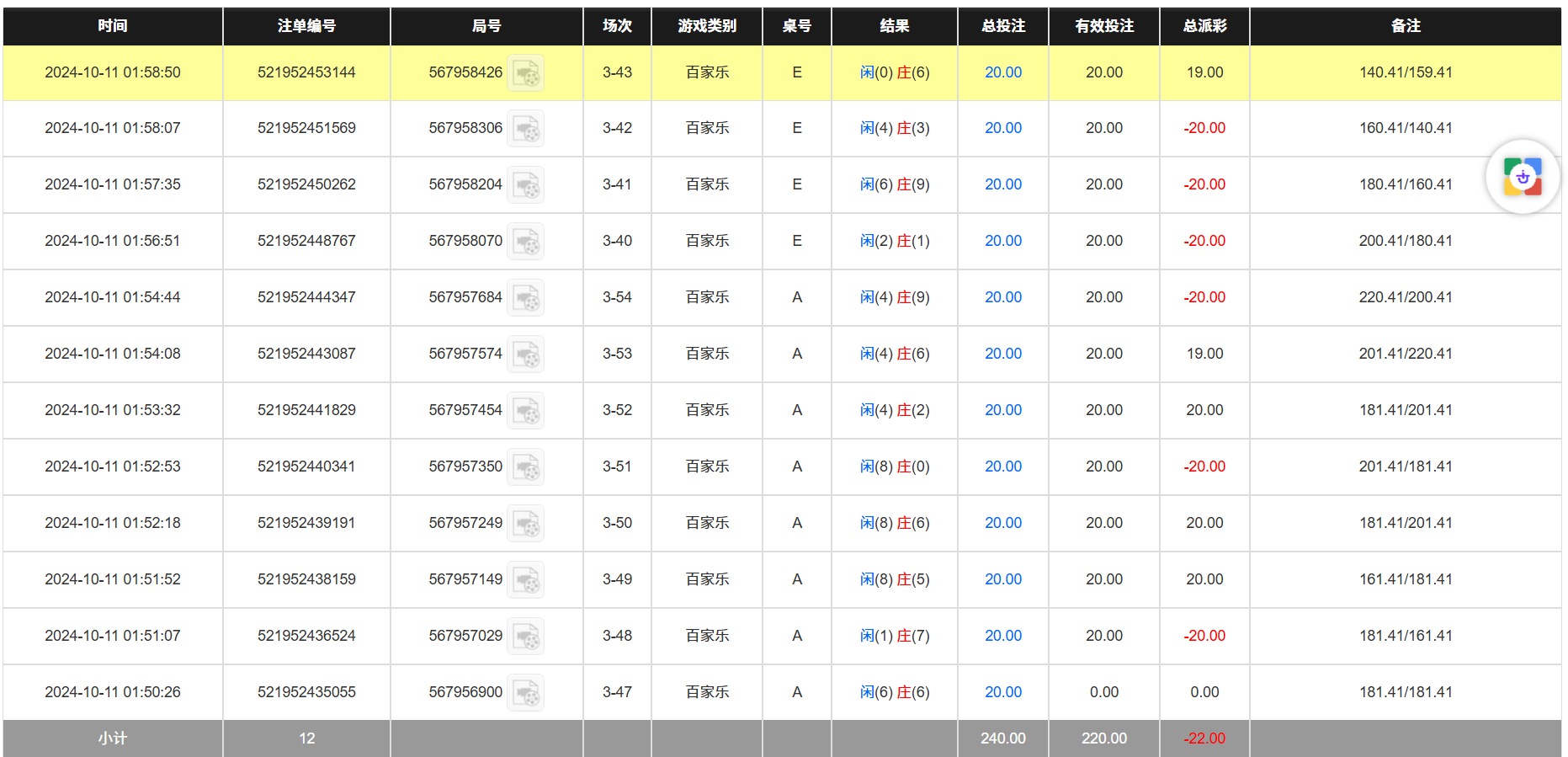Select the 注单编号 column header
The image size is (1568, 757).
(x=306, y=26)
